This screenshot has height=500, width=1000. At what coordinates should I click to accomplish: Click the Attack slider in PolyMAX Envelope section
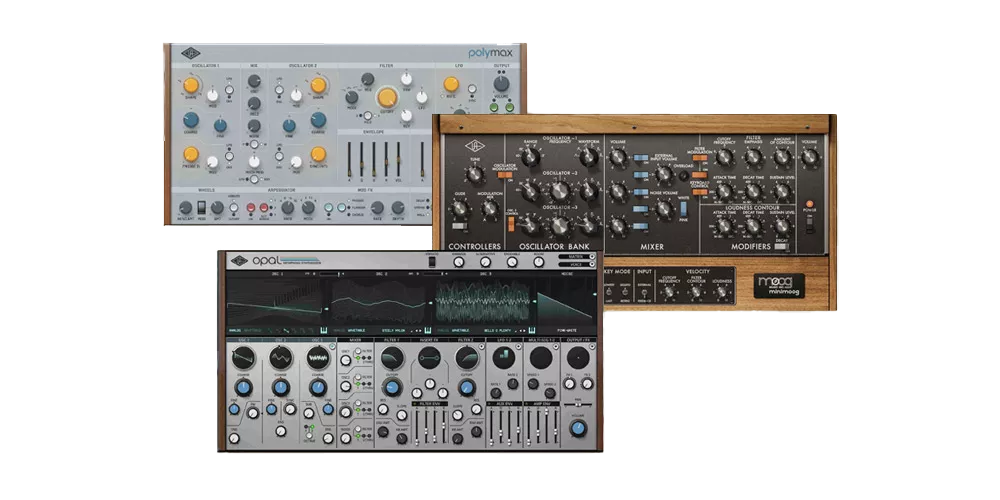(x=349, y=159)
